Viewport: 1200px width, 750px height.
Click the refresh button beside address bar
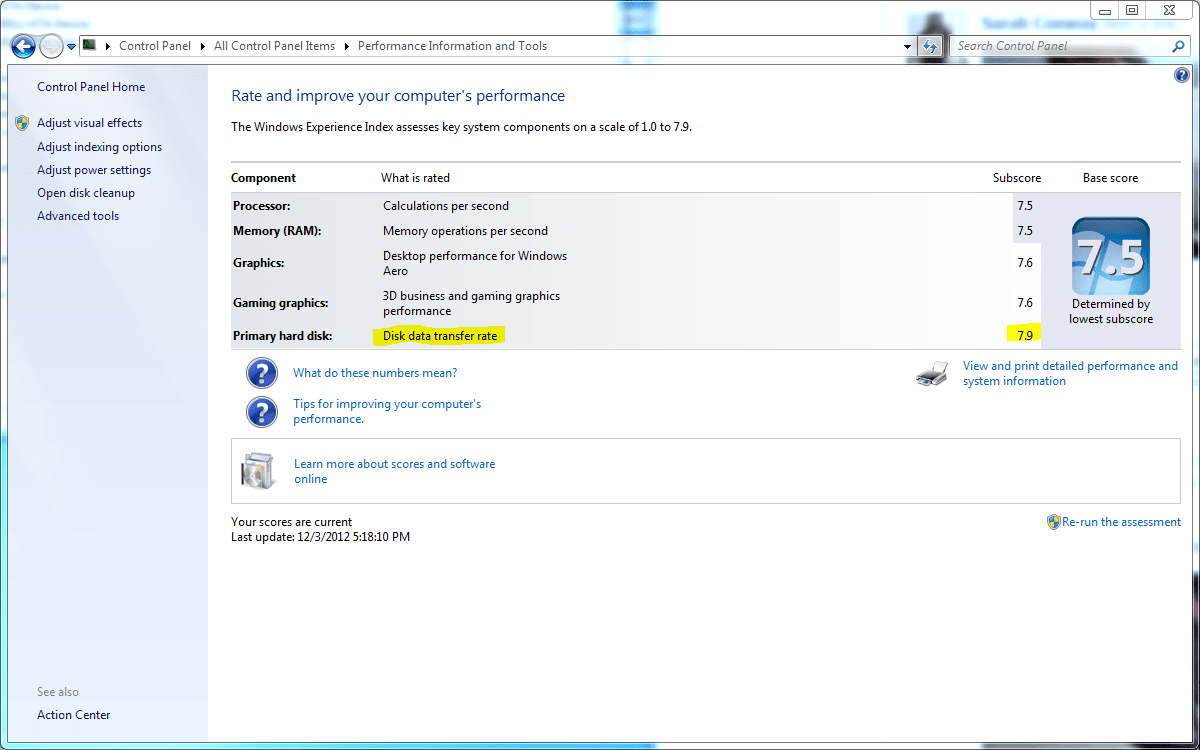pos(931,46)
